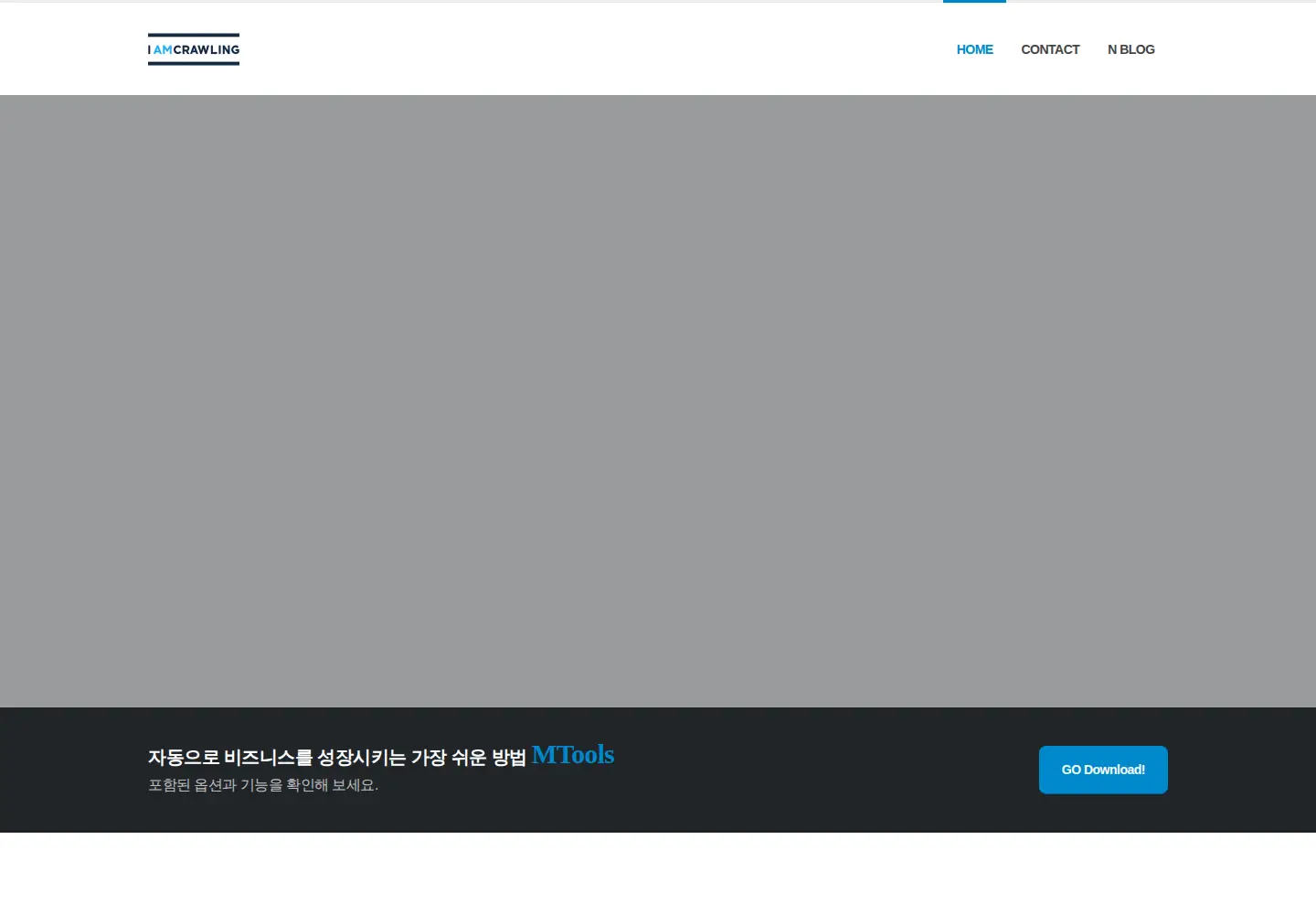Click the IAMCRAWLING site logo

[x=194, y=49]
